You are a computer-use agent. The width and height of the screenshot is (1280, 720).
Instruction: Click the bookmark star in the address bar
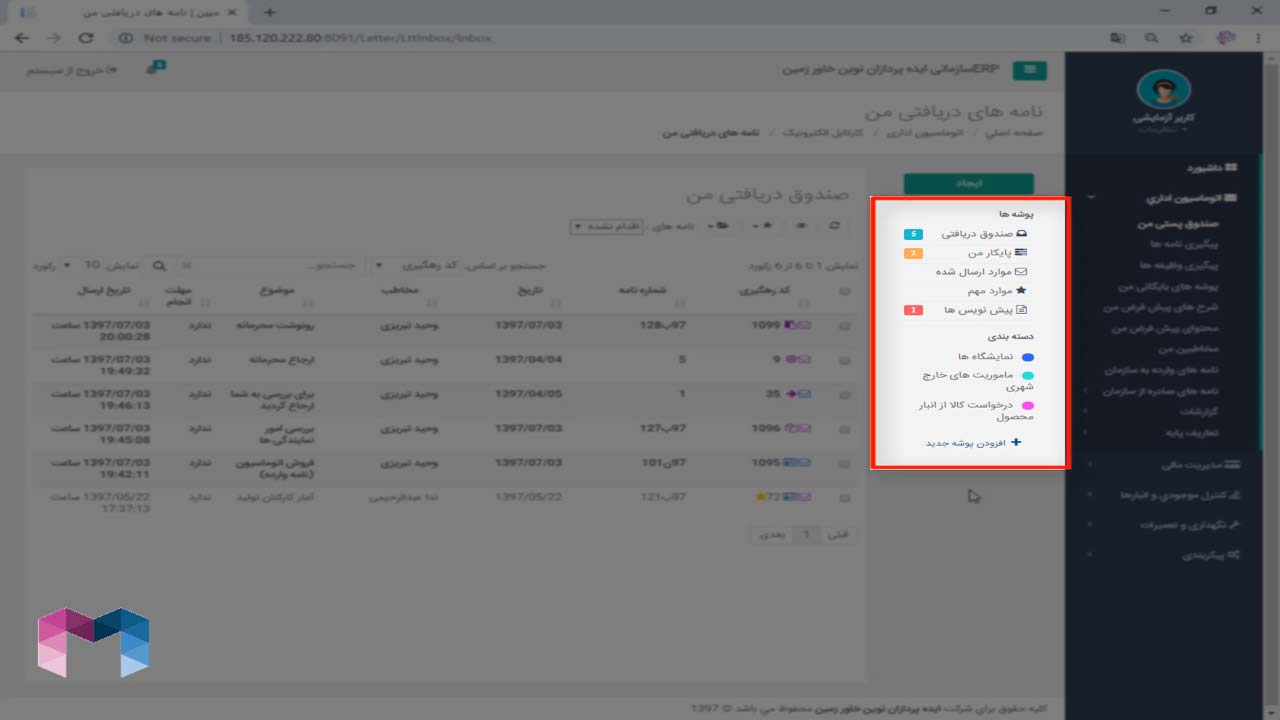point(1186,38)
